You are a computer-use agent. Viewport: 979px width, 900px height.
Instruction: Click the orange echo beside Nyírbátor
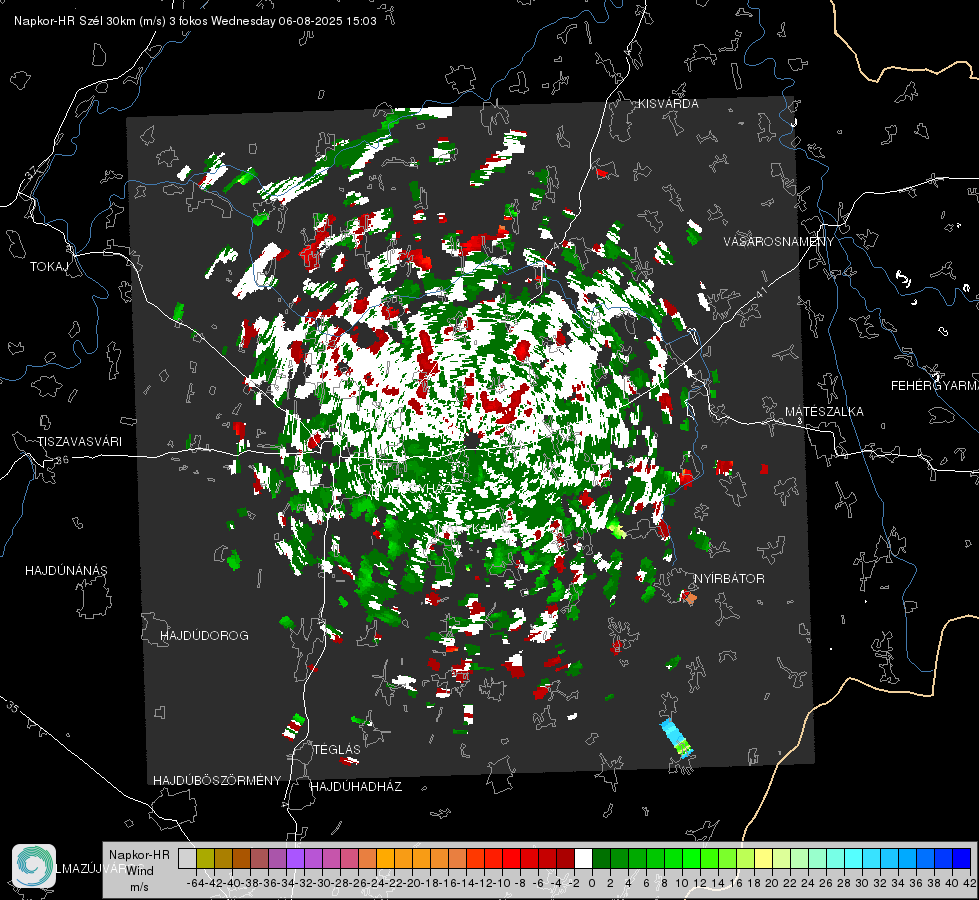click(x=689, y=598)
